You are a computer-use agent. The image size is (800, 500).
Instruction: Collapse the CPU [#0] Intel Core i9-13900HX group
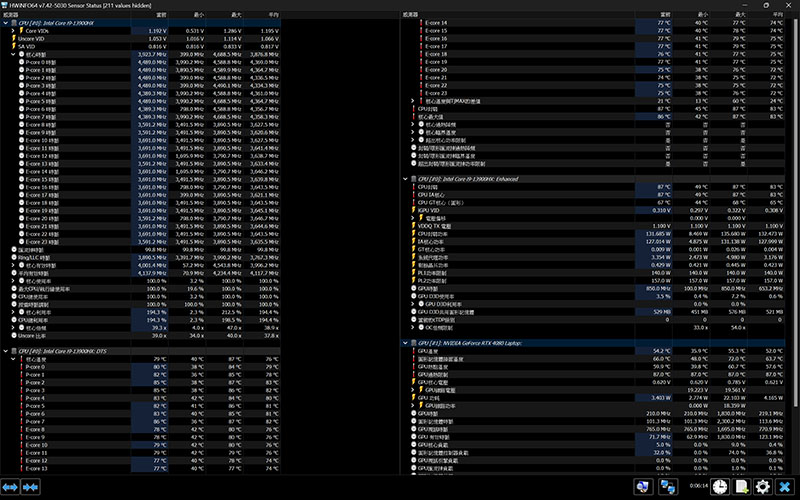[x=6, y=22]
